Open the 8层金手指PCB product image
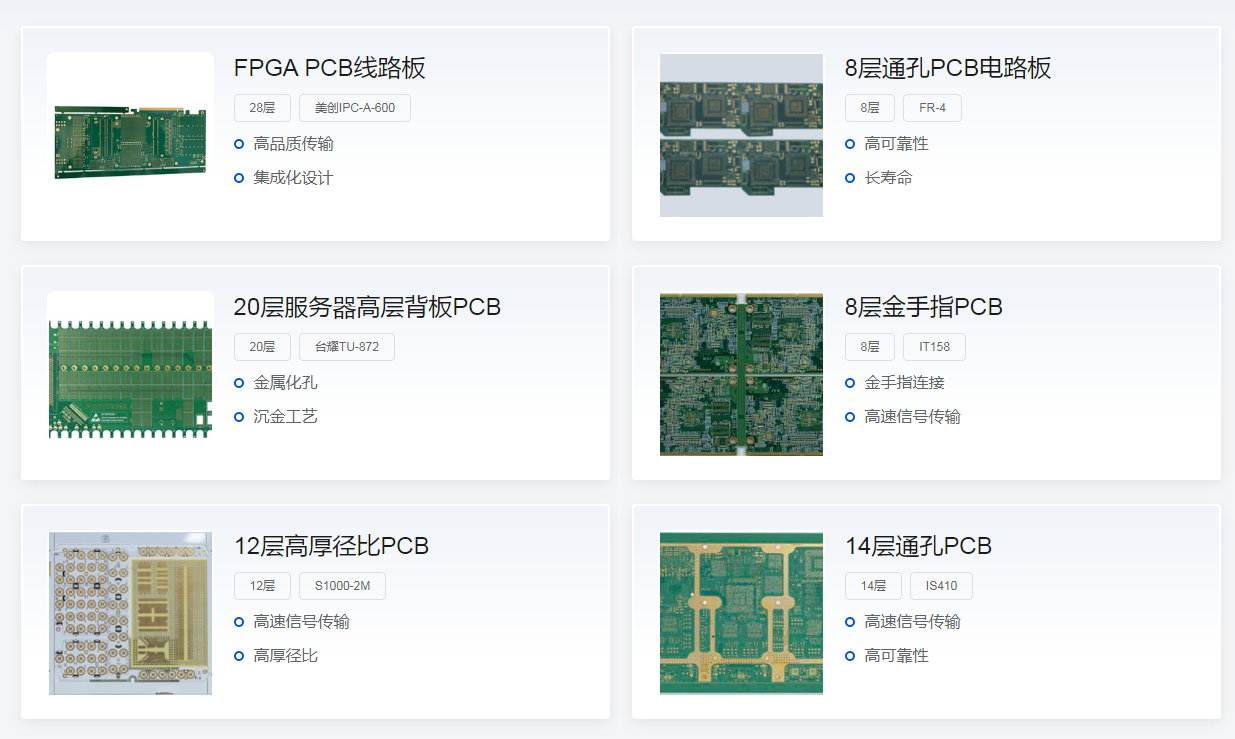 [x=741, y=373]
